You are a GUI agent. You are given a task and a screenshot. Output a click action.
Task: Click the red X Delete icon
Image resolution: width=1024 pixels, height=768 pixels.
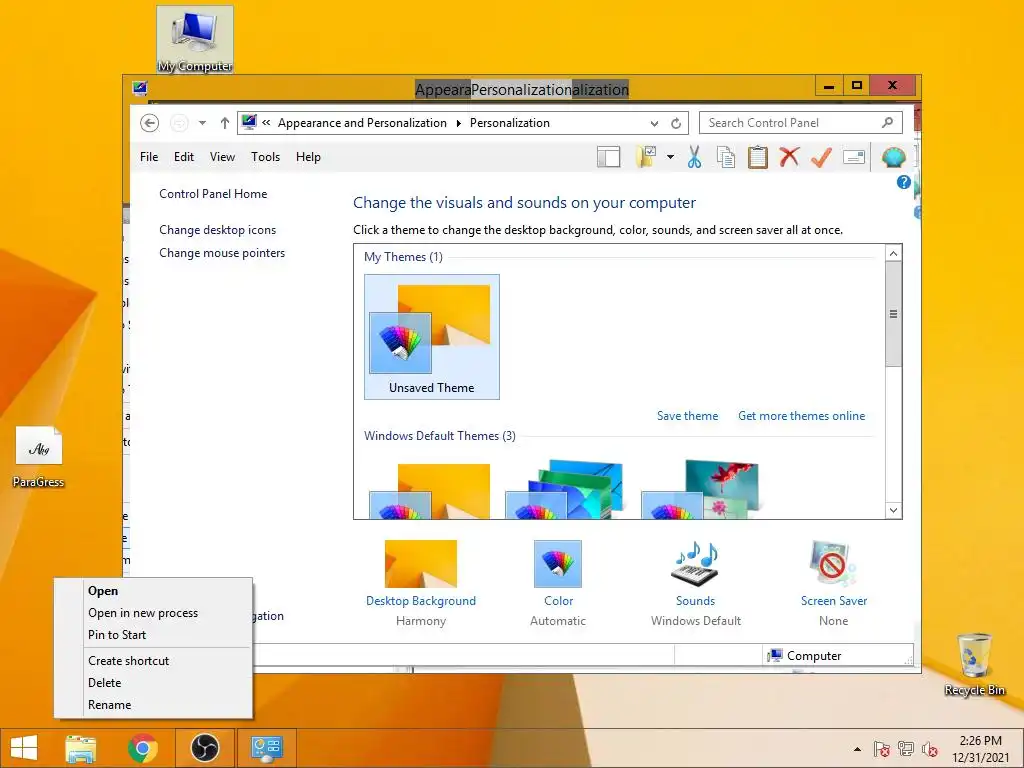pos(790,157)
